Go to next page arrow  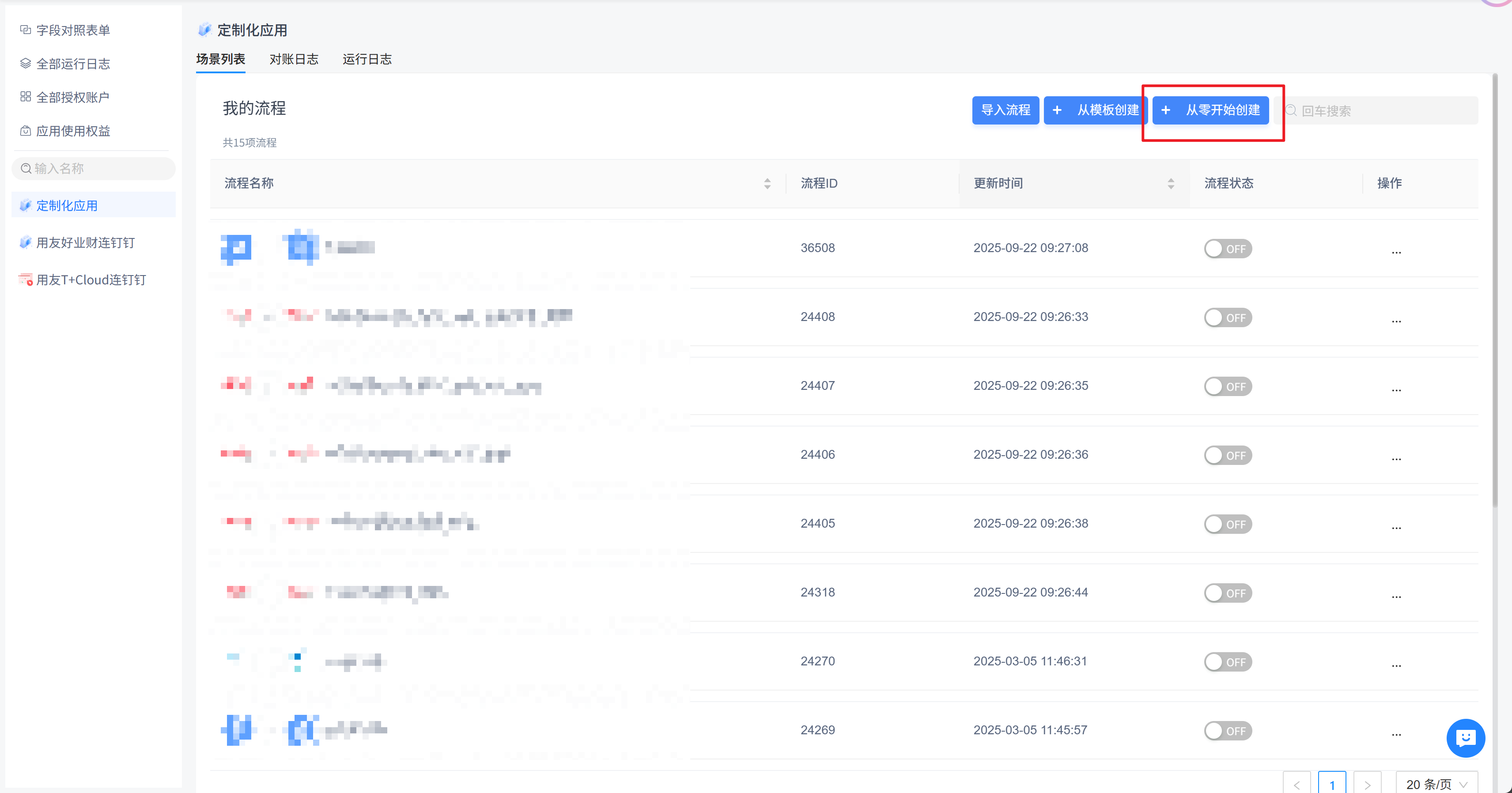pos(1367,784)
